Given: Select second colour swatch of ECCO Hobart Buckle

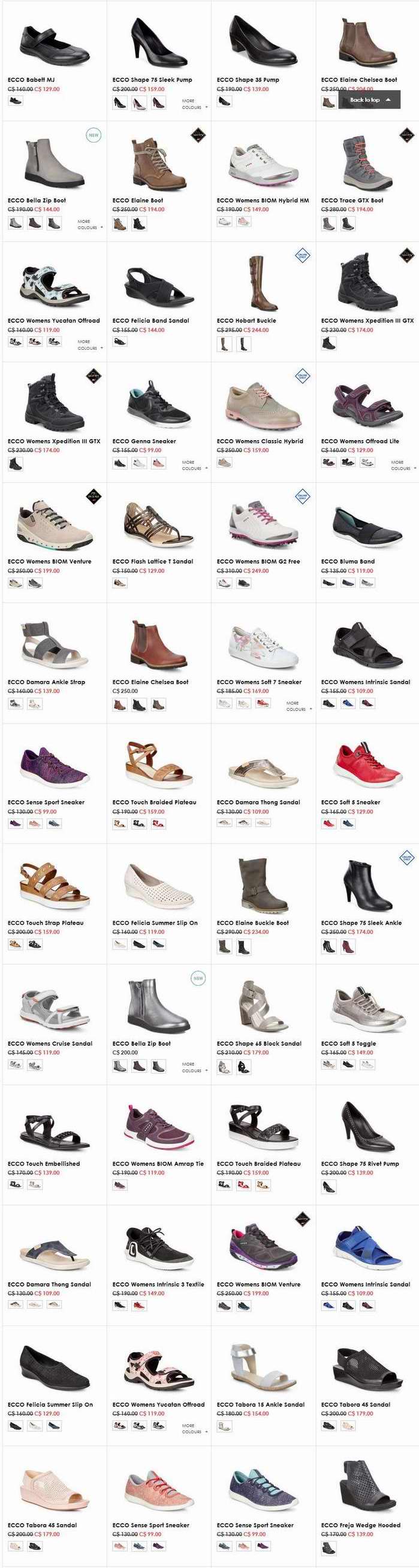Looking at the screenshot, I should click(243, 344).
